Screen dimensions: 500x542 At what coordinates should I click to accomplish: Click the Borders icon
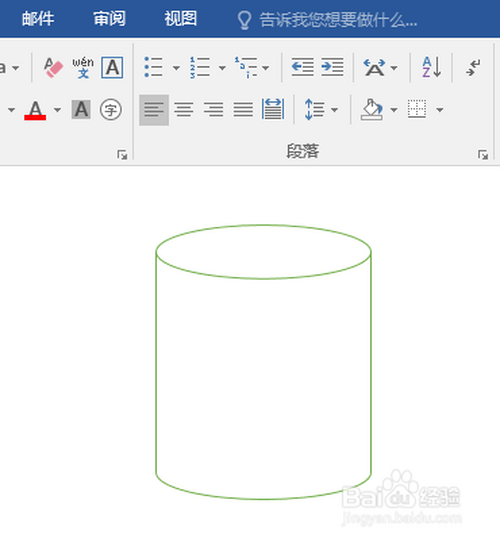pyautogui.click(x=417, y=109)
